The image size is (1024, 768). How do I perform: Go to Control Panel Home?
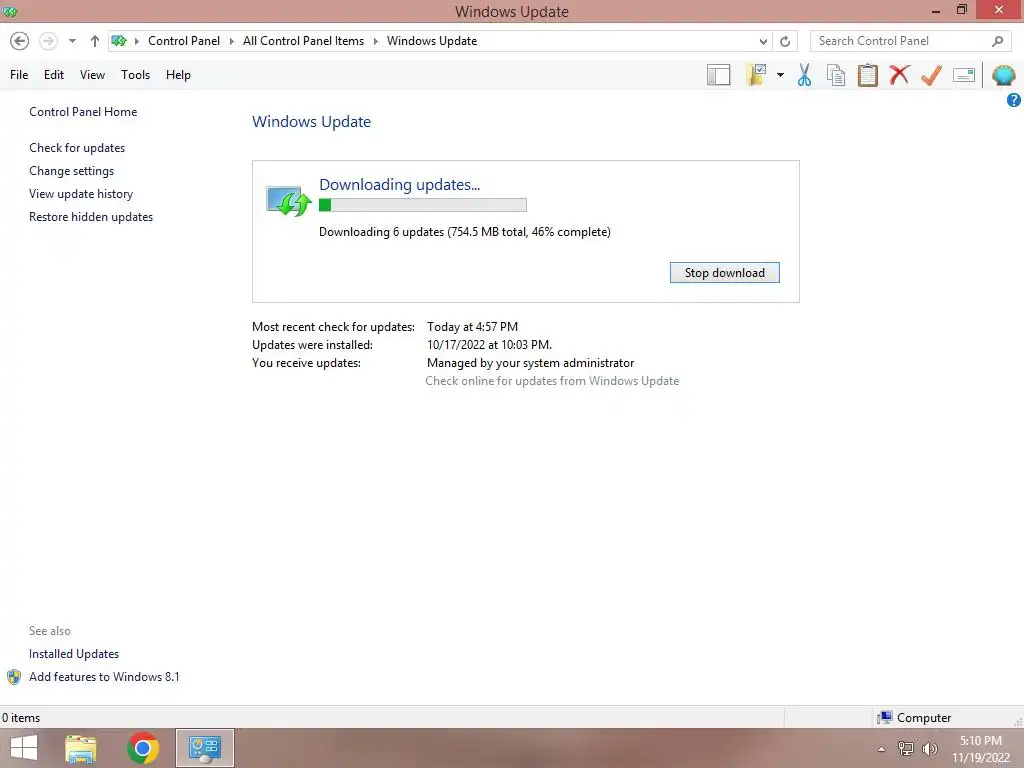coord(83,112)
